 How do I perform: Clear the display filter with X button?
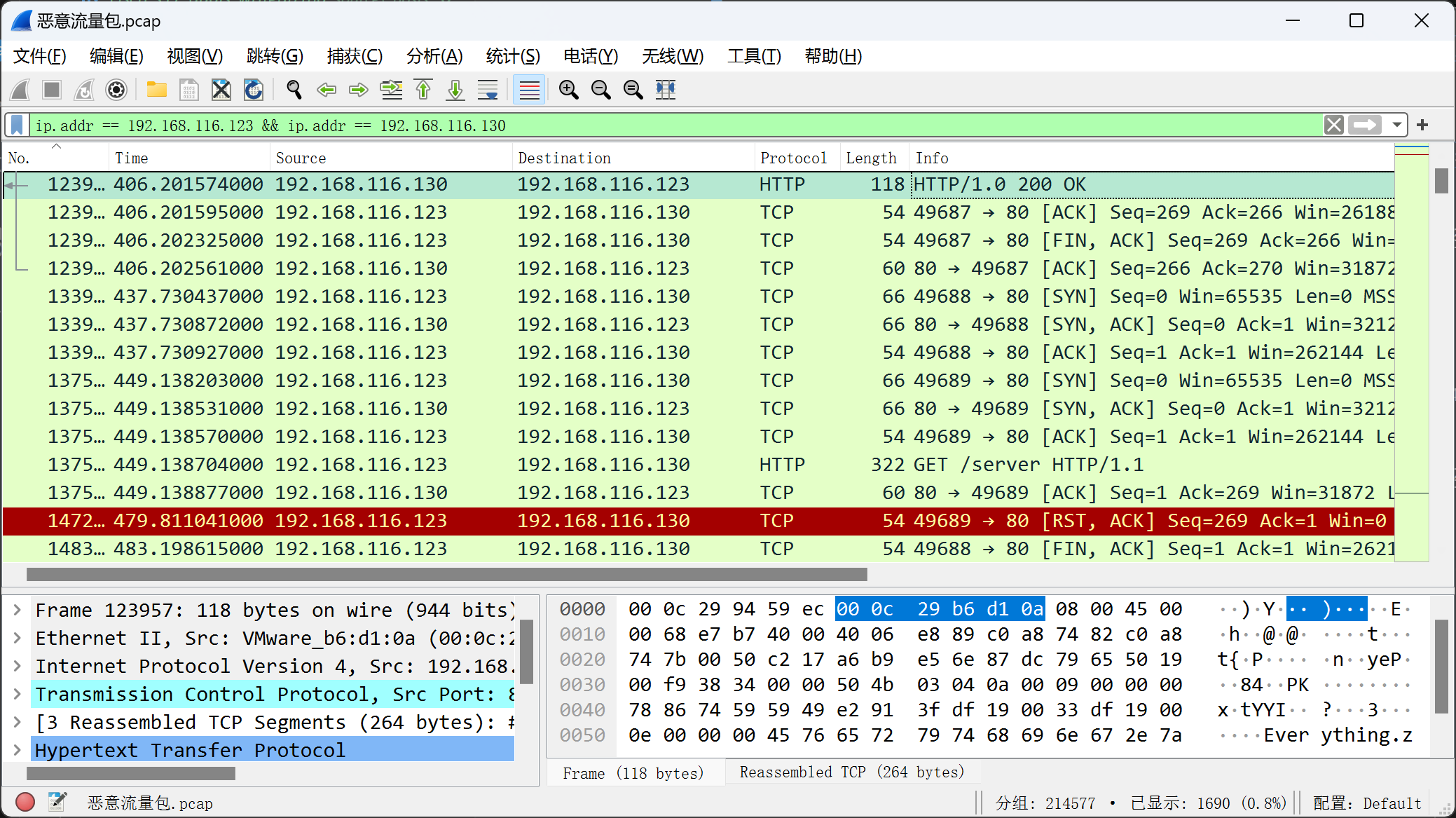tap(1334, 125)
